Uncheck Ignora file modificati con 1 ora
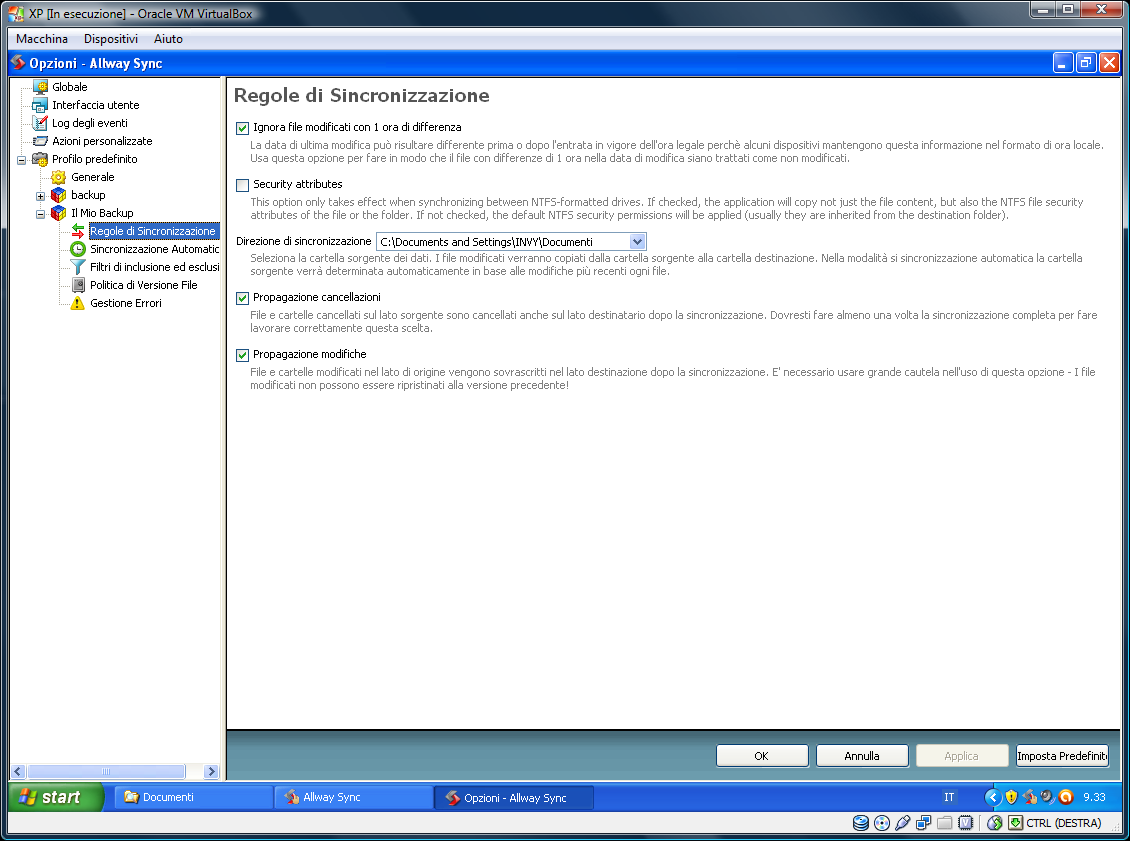Image resolution: width=1130 pixels, height=841 pixels. coord(243,128)
